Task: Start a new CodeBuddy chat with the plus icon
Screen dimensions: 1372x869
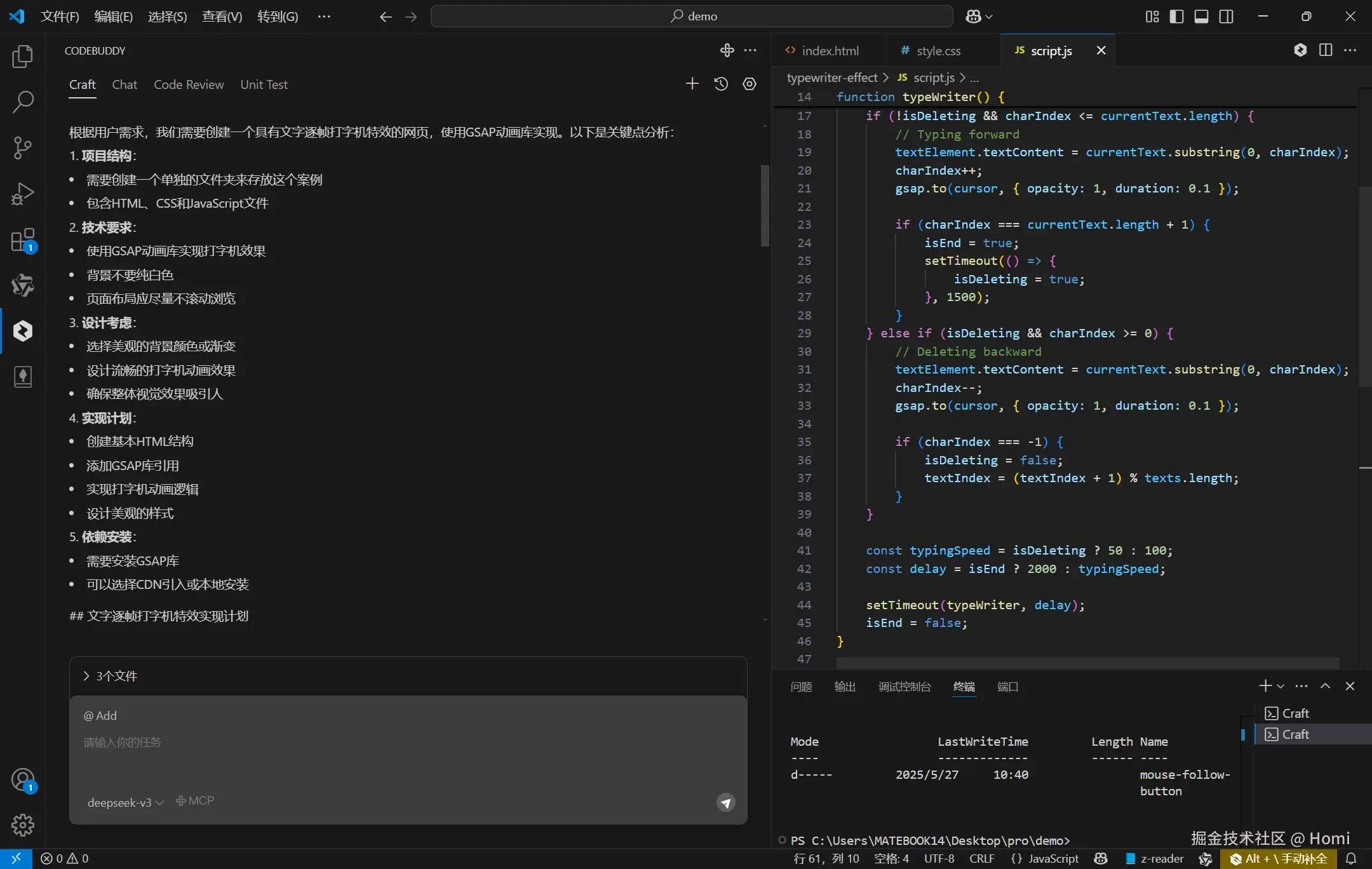Action: 692,84
